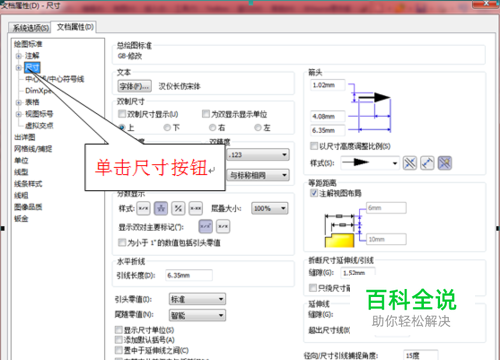Viewport: 500px width, 360px height.
Task: Click the 6.35mm arrow length field
Action: [x=328, y=130]
